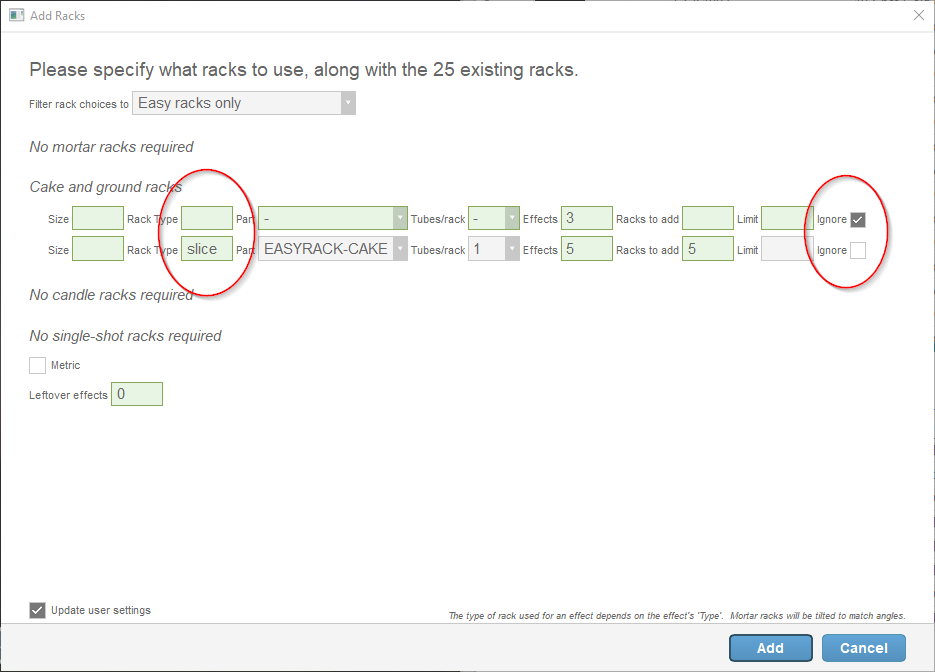Enable the Metric checkbox
Screen dimensions: 935x672
[x=37, y=365]
